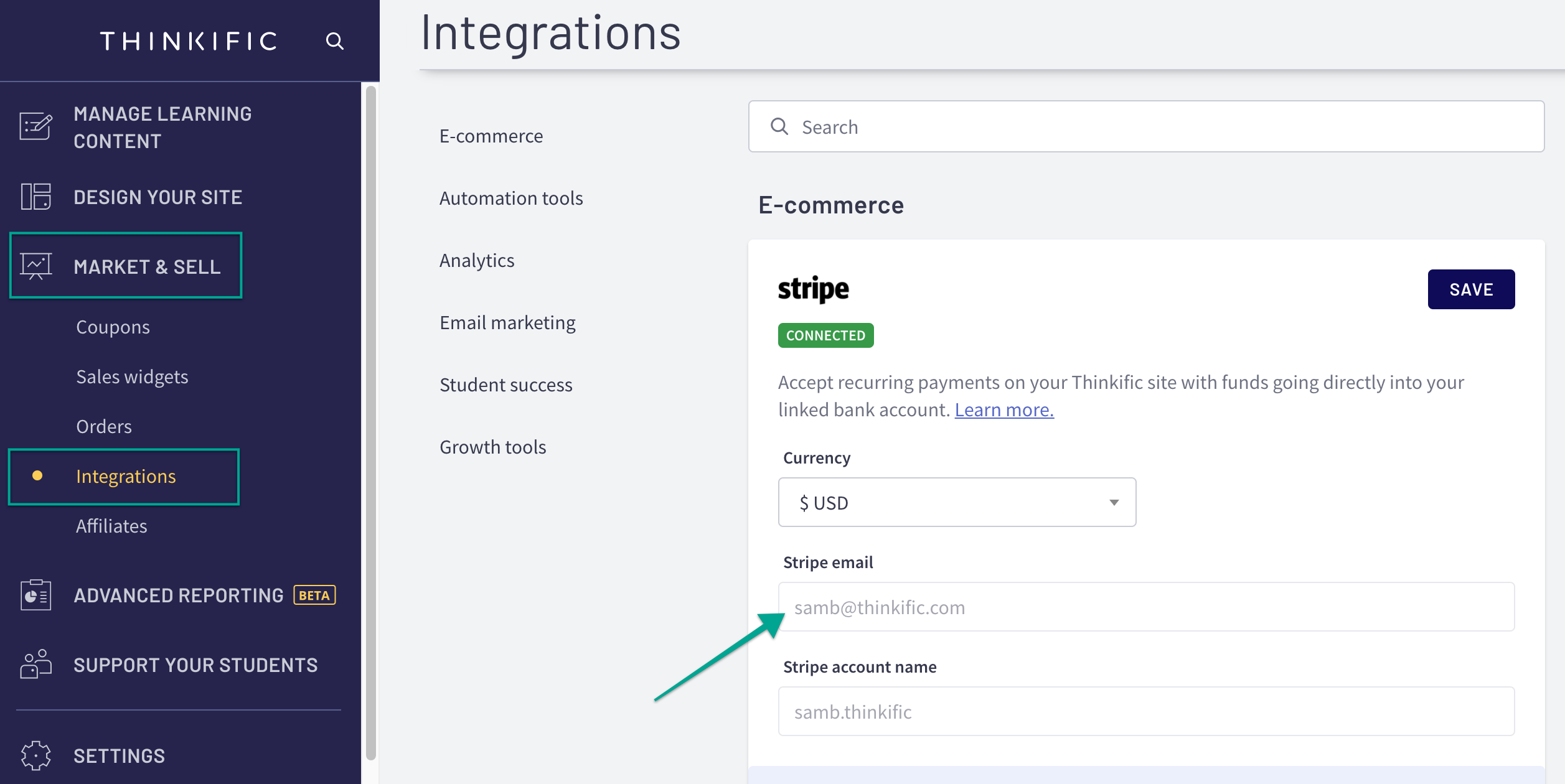The image size is (1565, 784).
Task: Click the Advanced Reporting icon
Action: (35, 595)
